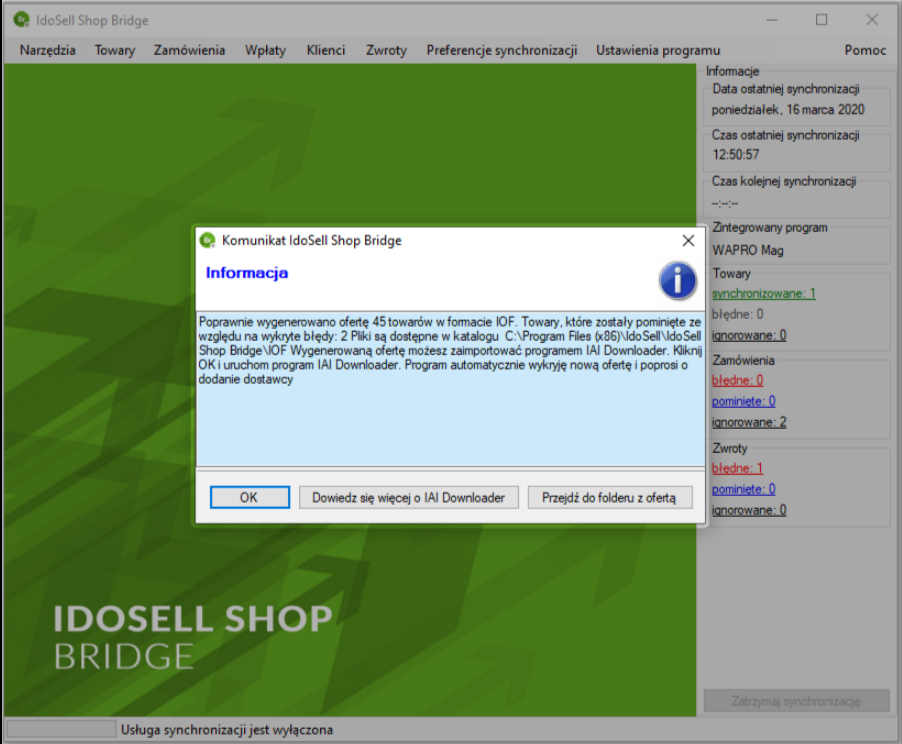Click the next sync time placeholder --:--:--
Image resolution: width=902 pixels, height=744 pixels.
(x=725, y=203)
